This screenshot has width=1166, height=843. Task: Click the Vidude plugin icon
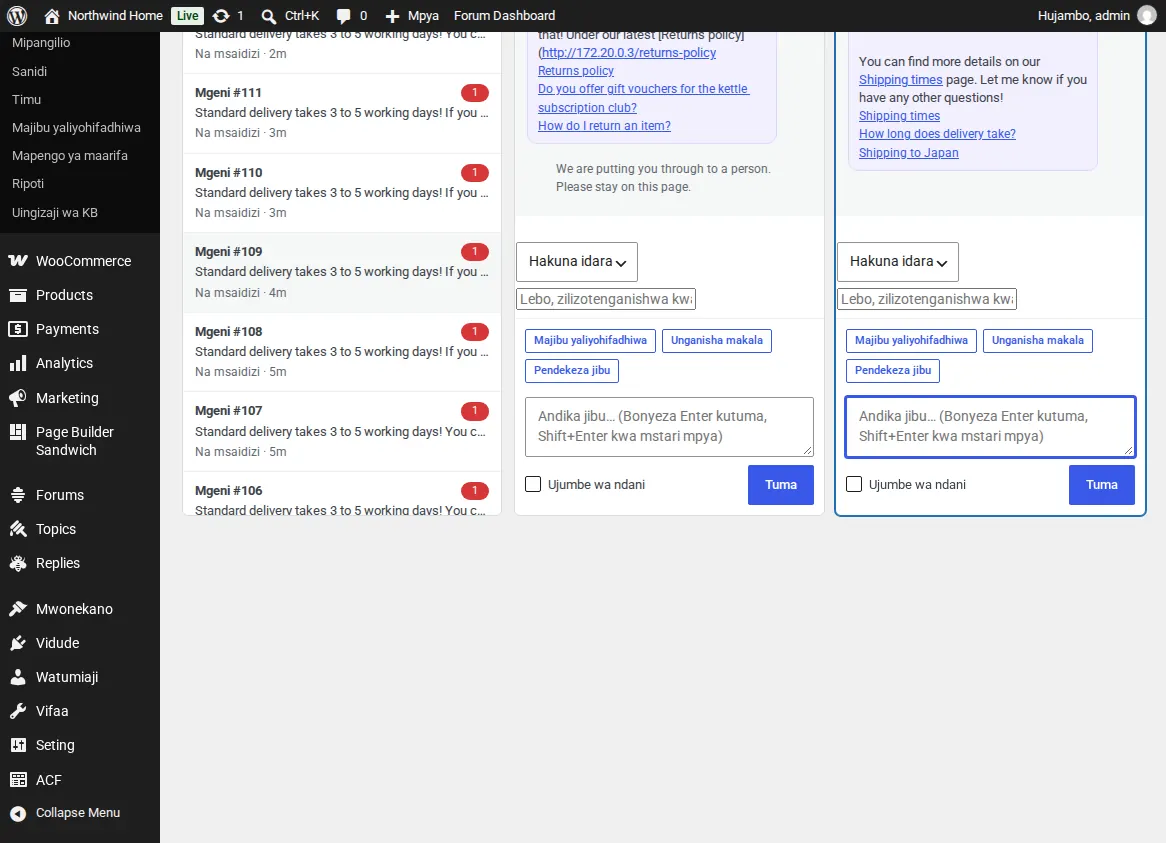click(x=18, y=643)
